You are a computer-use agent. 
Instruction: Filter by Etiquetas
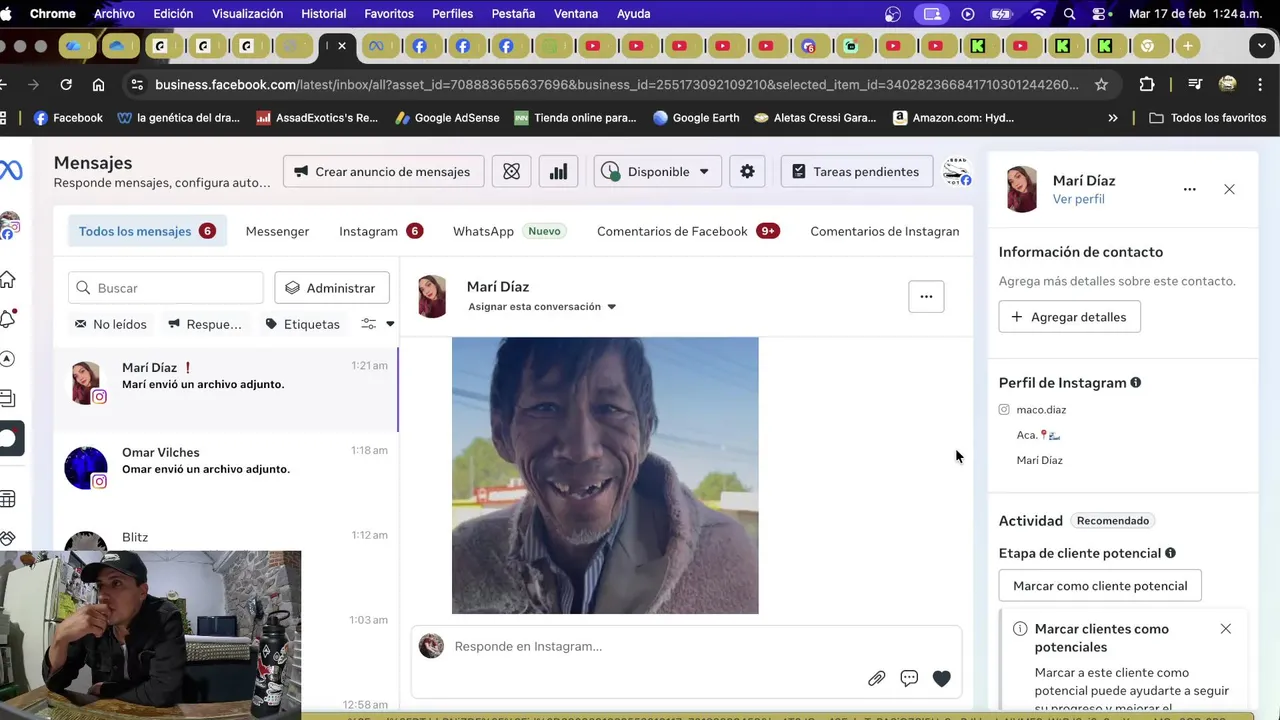coord(302,324)
